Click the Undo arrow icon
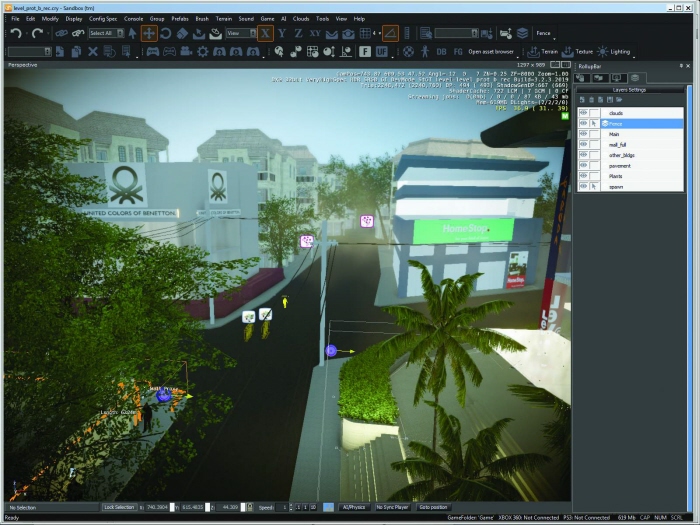This screenshot has height=525, width=700. click(x=16, y=33)
